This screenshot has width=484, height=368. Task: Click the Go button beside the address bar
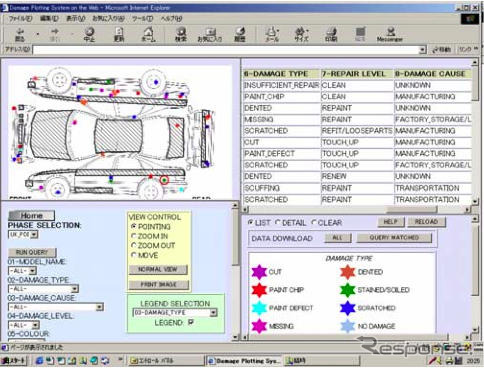[441, 50]
